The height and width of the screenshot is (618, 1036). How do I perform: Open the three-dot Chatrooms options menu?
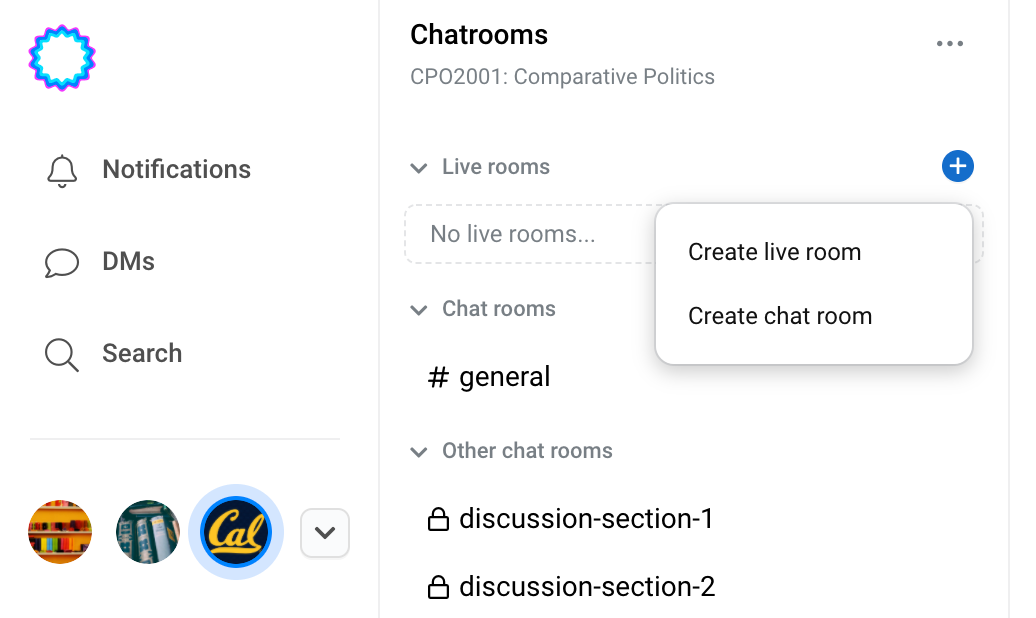click(x=949, y=44)
